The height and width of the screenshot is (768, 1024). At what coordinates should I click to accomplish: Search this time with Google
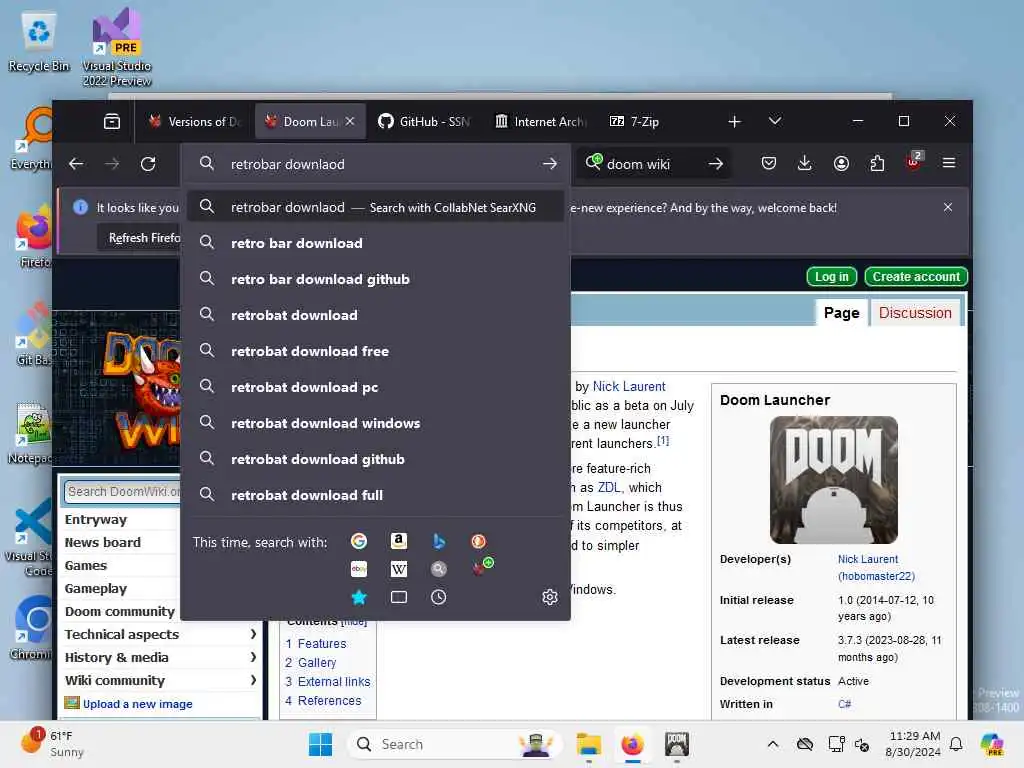tap(359, 541)
